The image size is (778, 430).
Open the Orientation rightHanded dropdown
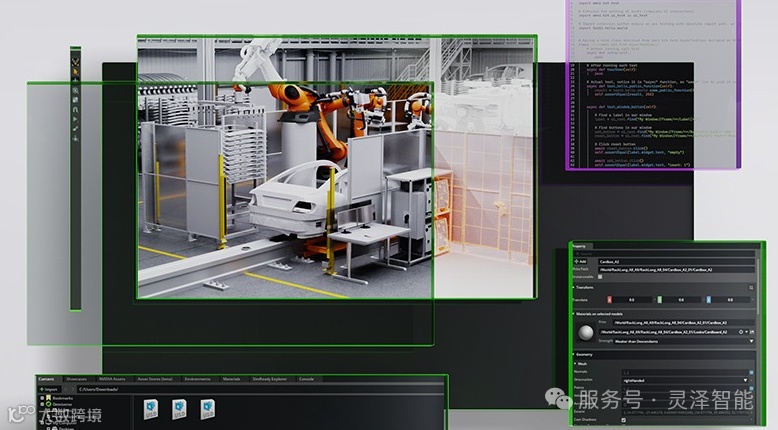(x=685, y=380)
